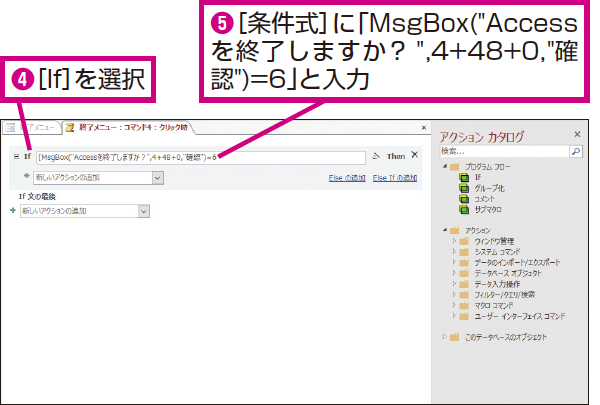
Task: Click the Else If の追加 link
Action: click(x=395, y=177)
